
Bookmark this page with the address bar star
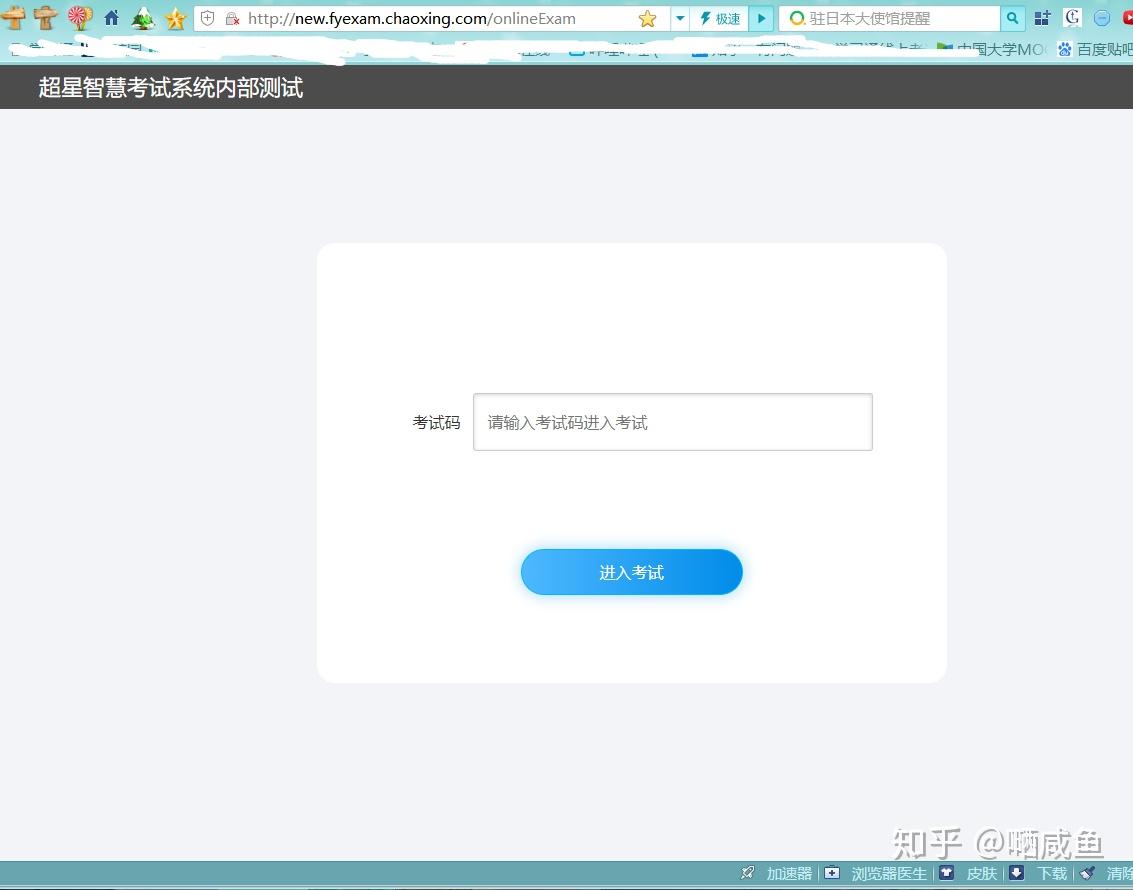pyautogui.click(x=647, y=19)
